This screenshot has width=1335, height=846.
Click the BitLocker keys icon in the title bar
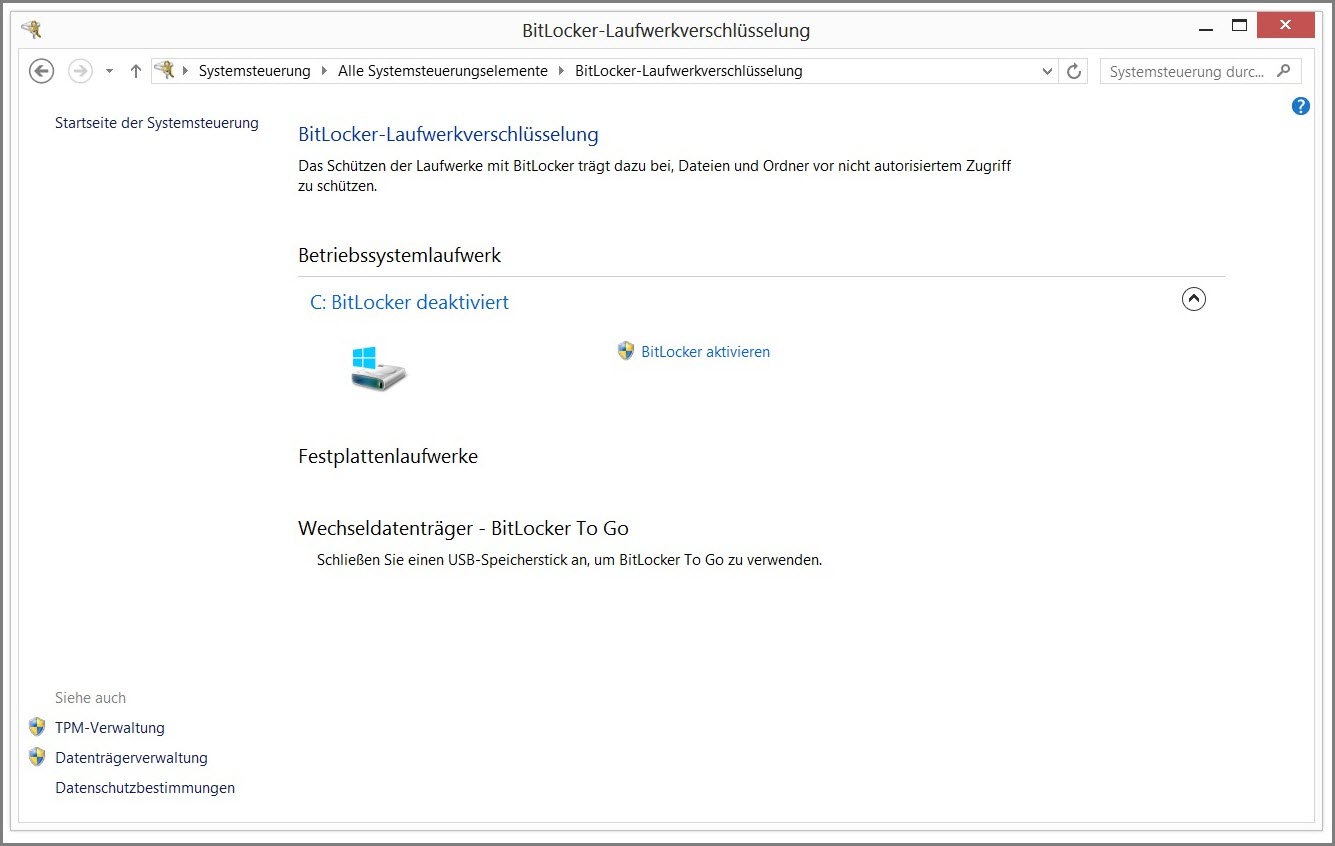31,29
